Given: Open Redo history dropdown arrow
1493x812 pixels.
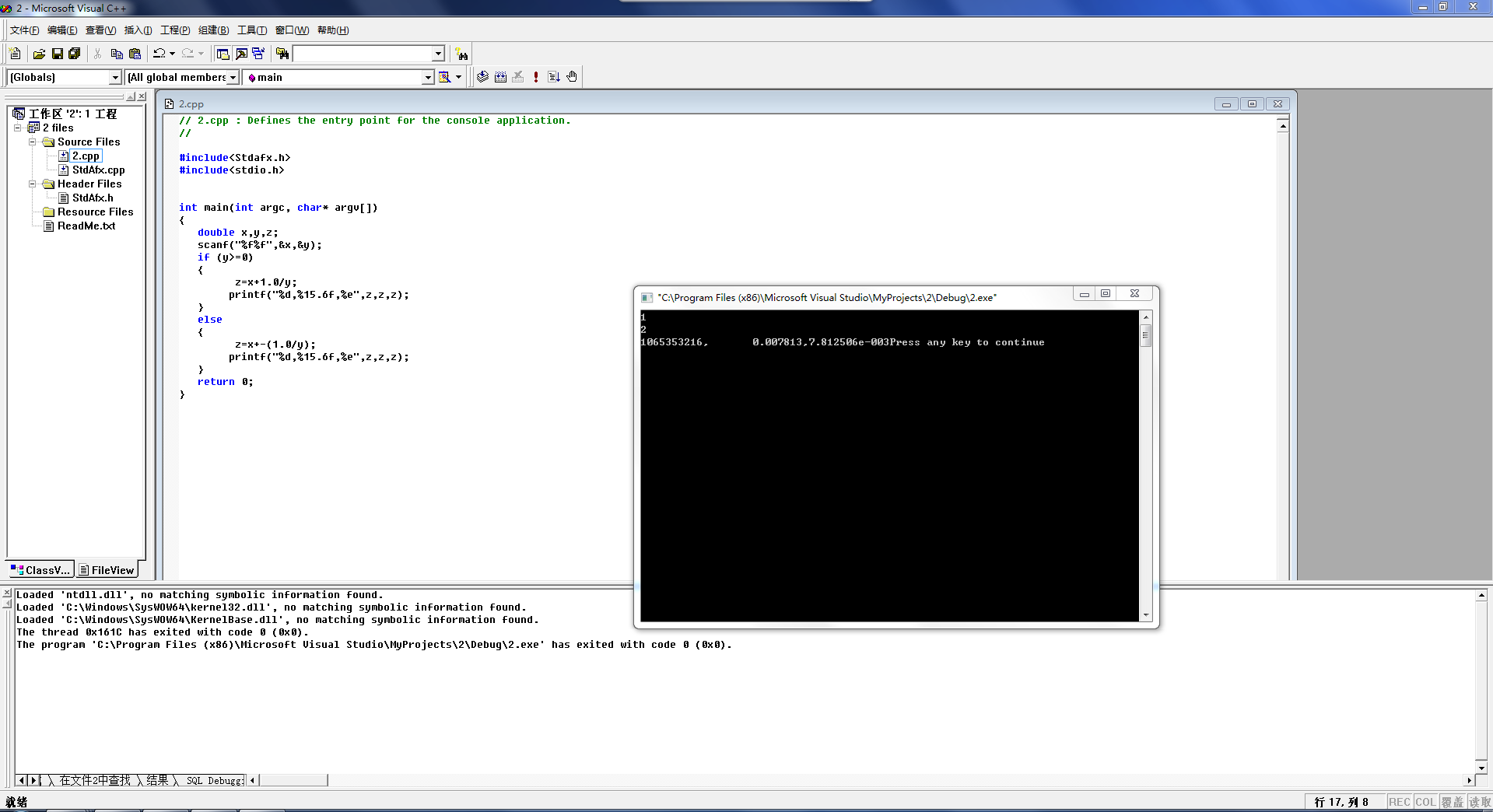Looking at the screenshot, I should pyautogui.click(x=201, y=54).
